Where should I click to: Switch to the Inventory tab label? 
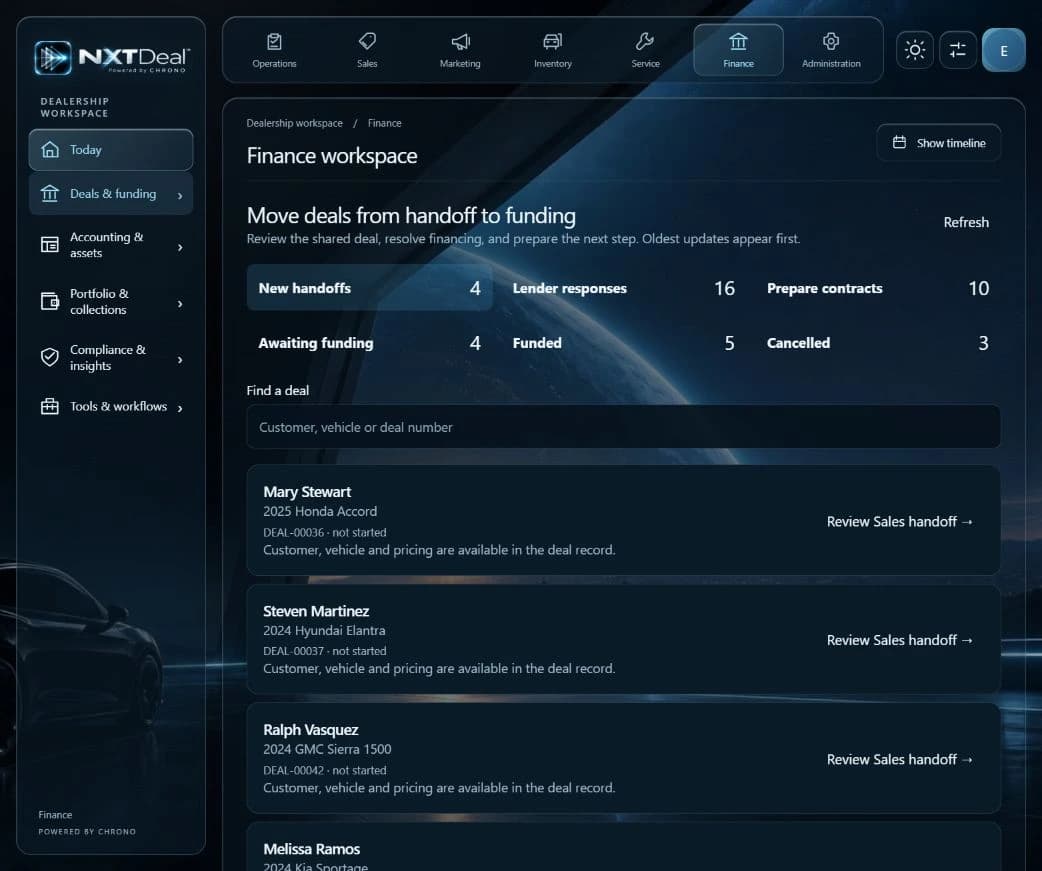tap(553, 64)
